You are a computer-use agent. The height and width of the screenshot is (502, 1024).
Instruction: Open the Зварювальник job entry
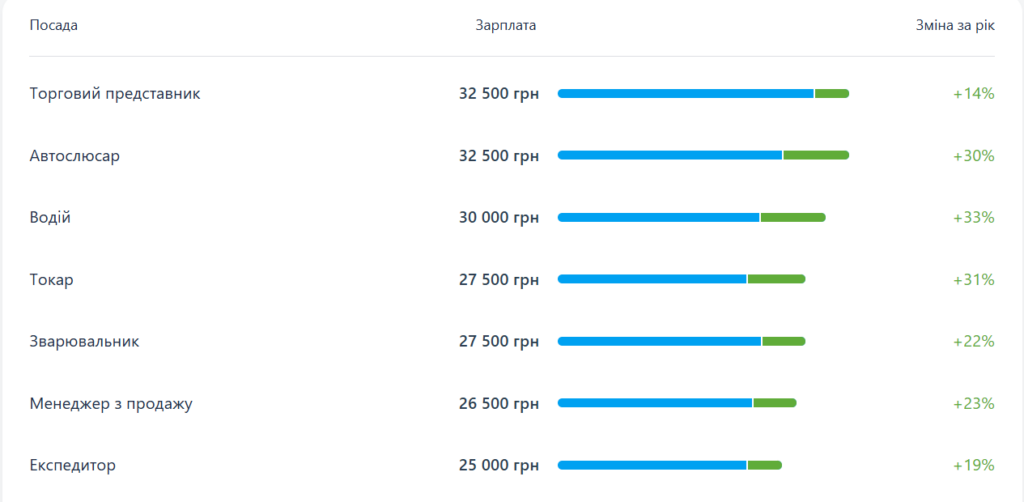pyautogui.click(x=84, y=342)
